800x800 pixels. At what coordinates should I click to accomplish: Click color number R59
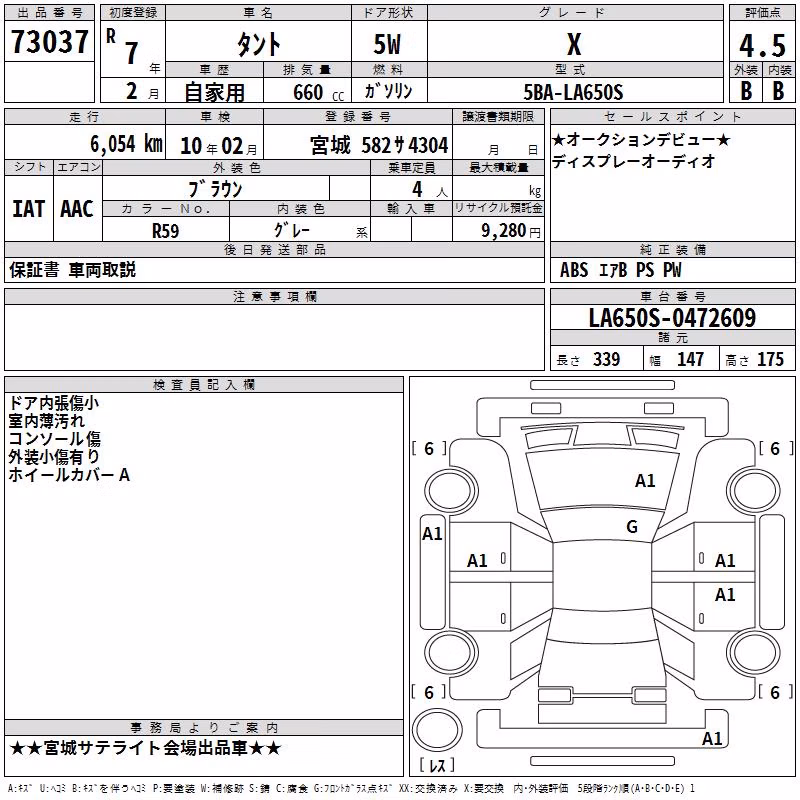coord(166,231)
